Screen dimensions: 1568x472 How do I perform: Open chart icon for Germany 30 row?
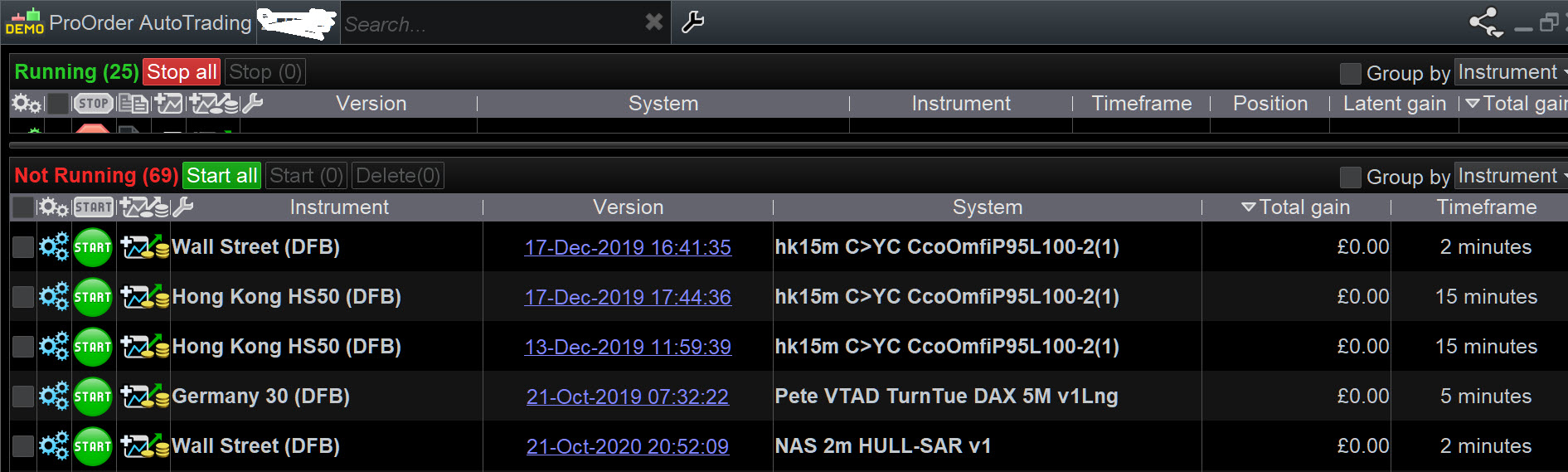(x=144, y=397)
